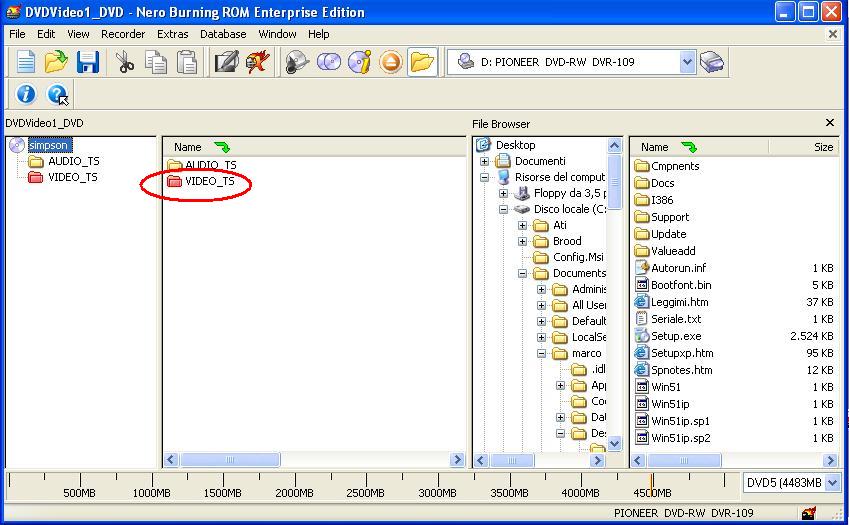Click the disc with microphone icon
Viewport: 849px width, 525px height.
297,62
